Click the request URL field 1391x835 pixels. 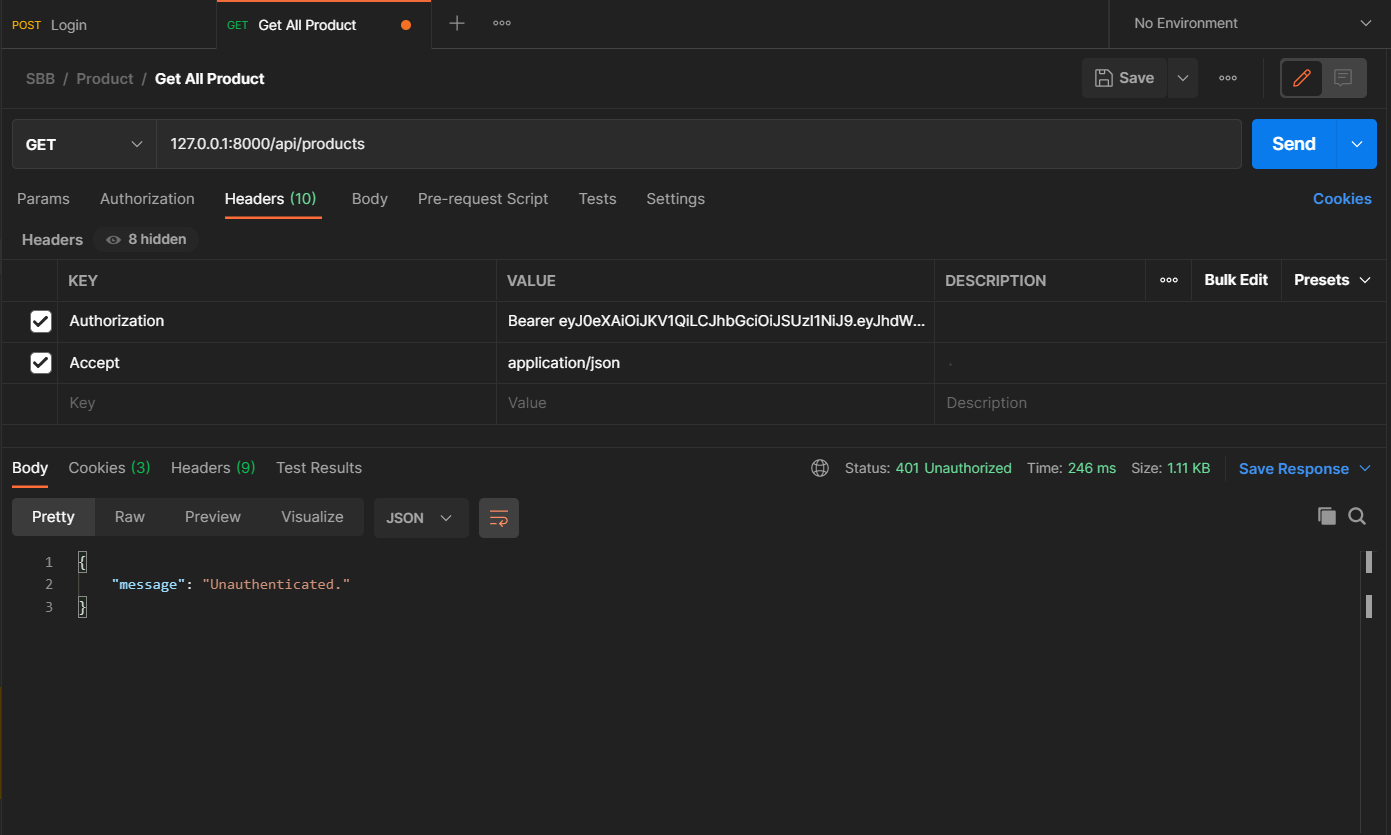coord(699,144)
